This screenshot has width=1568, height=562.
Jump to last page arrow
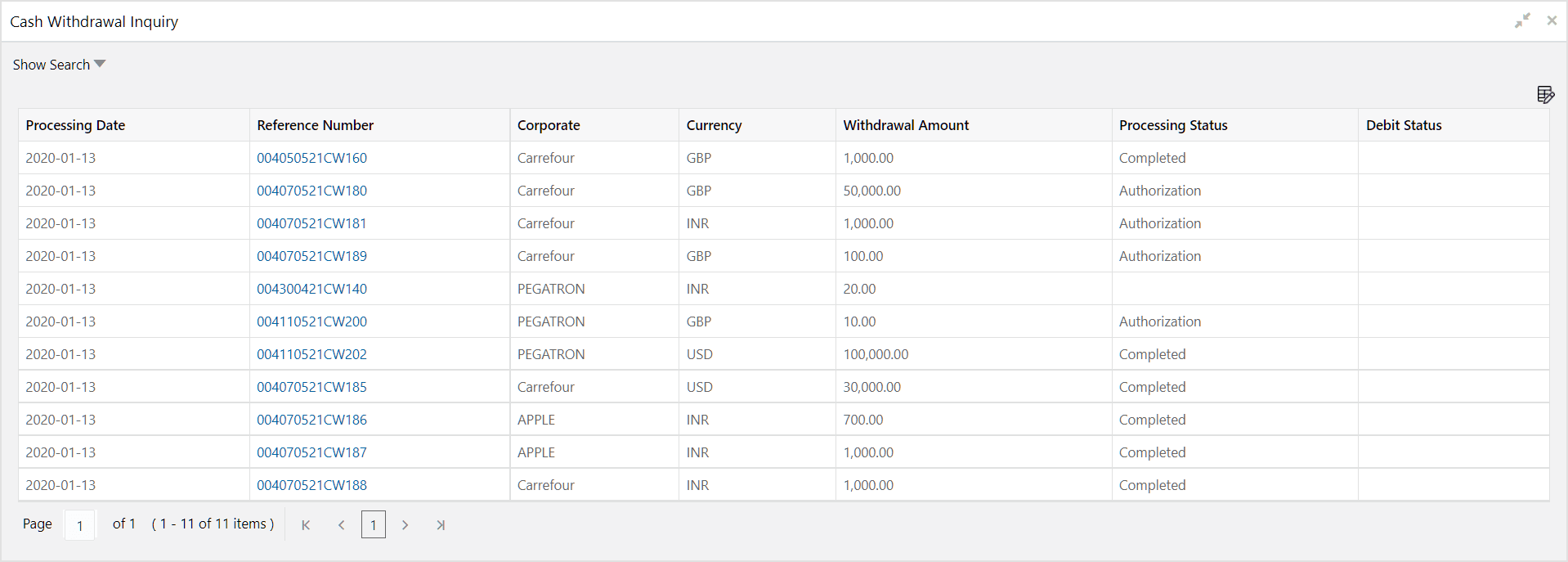(x=441, y=525)
